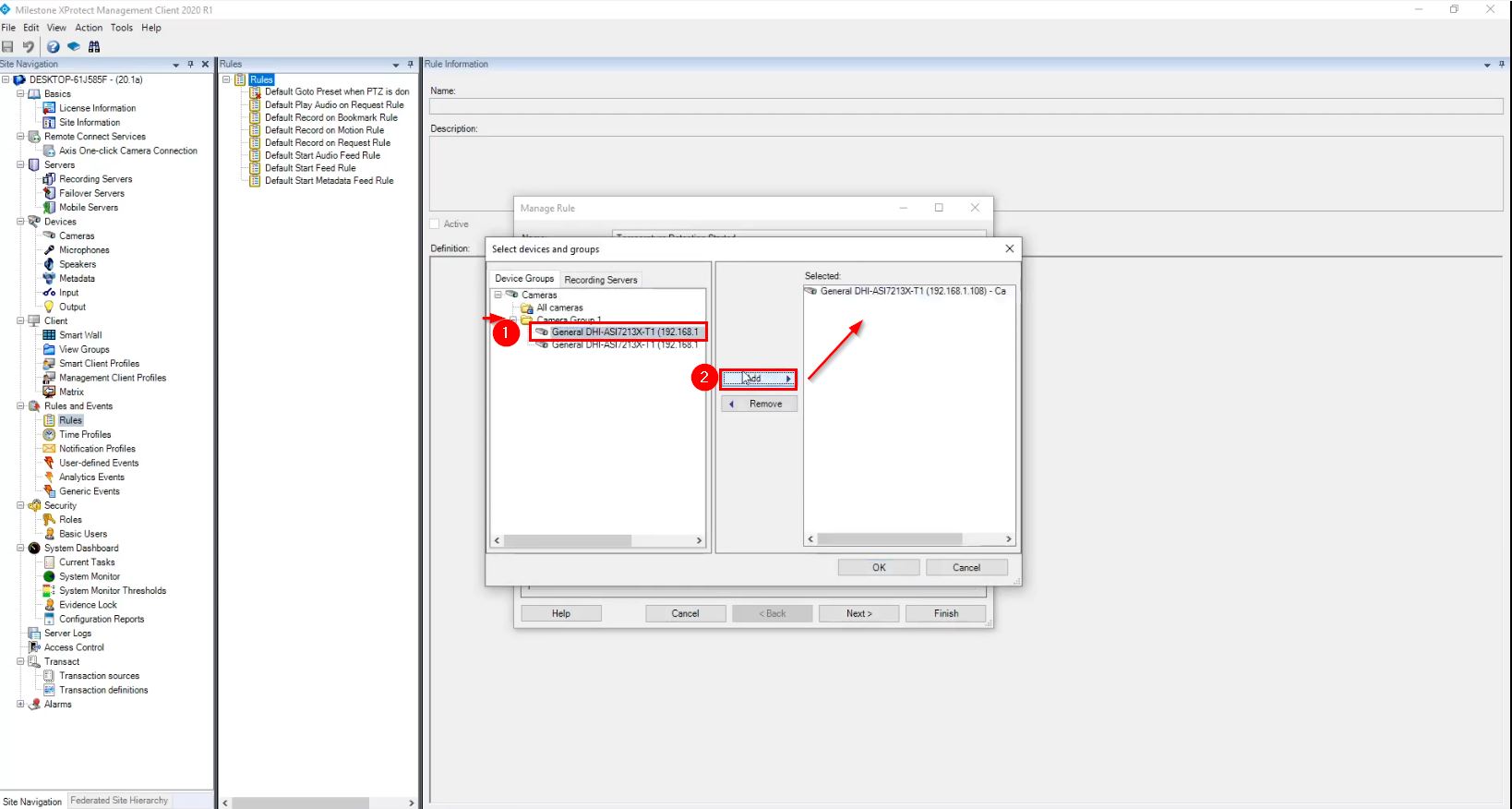Viewport: 1512px width, 809px height.
Task: Click the Recording Servers icon in Site Navigation
Action: (50, 179)
